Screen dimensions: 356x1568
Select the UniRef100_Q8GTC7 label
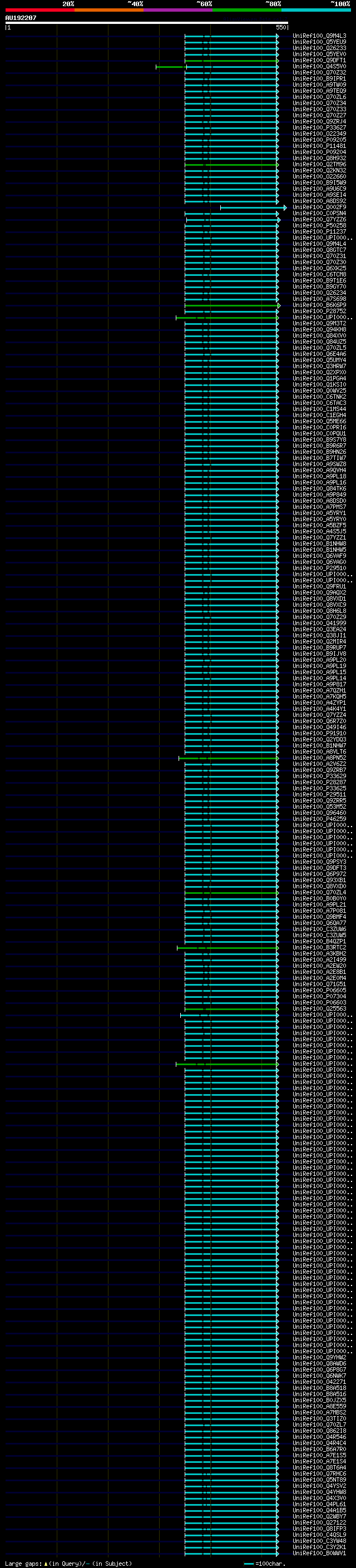click(x=319, y=250)
